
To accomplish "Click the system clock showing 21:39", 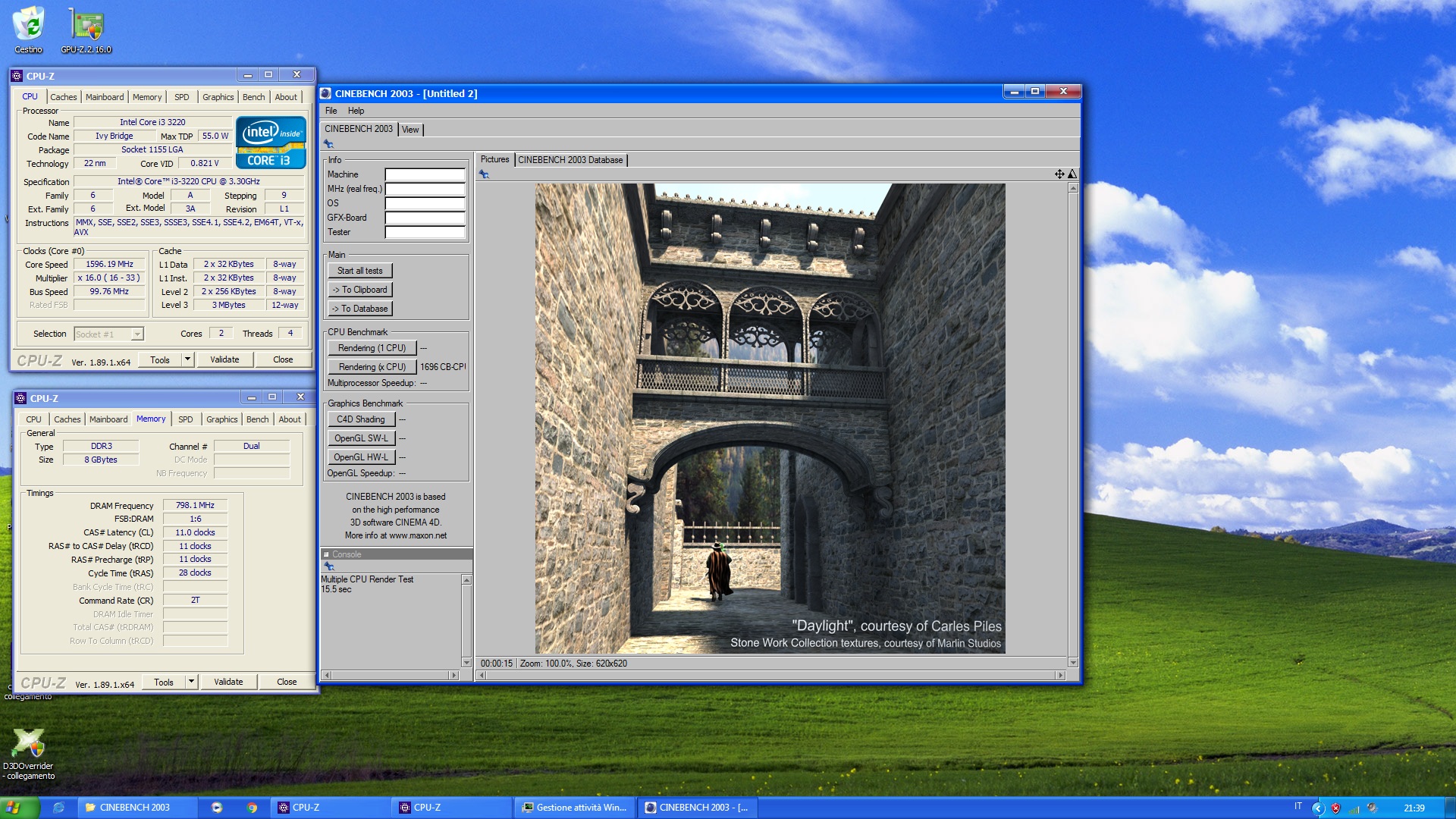I will coord(1414,808).
